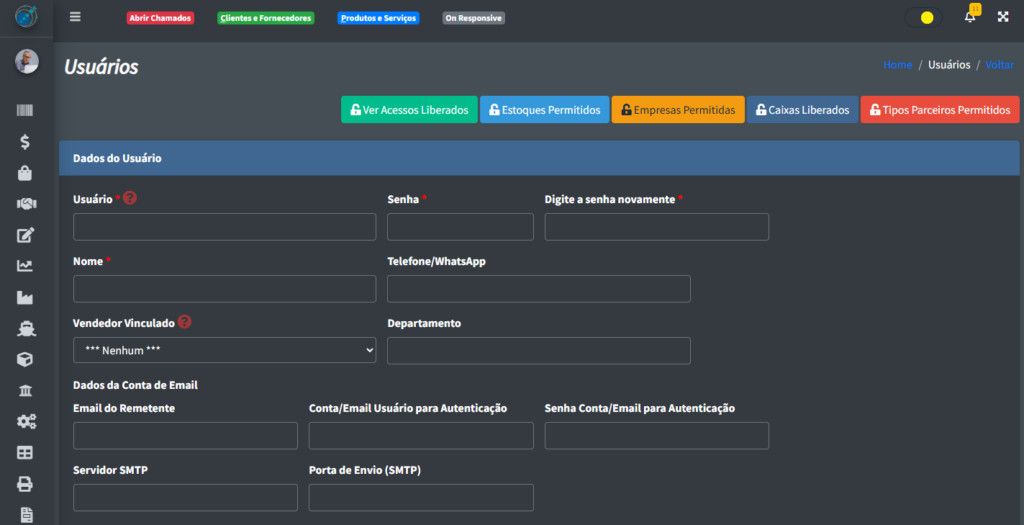Screen dimensions: 1024x525
Task: Toggle the dark/light theme switch
Action: pyautogui.click(x=922, y=18)
